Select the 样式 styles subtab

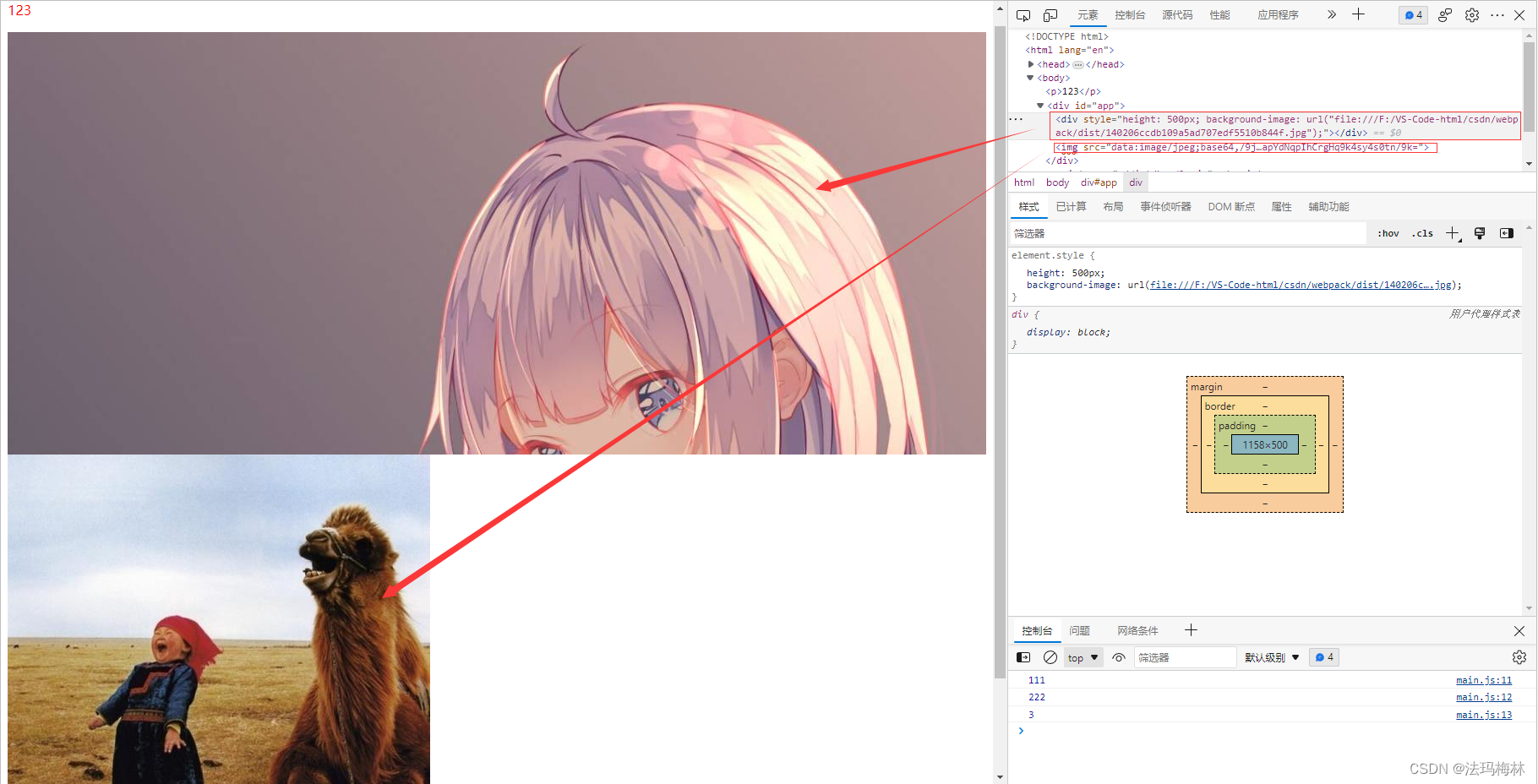point(1028,207)
